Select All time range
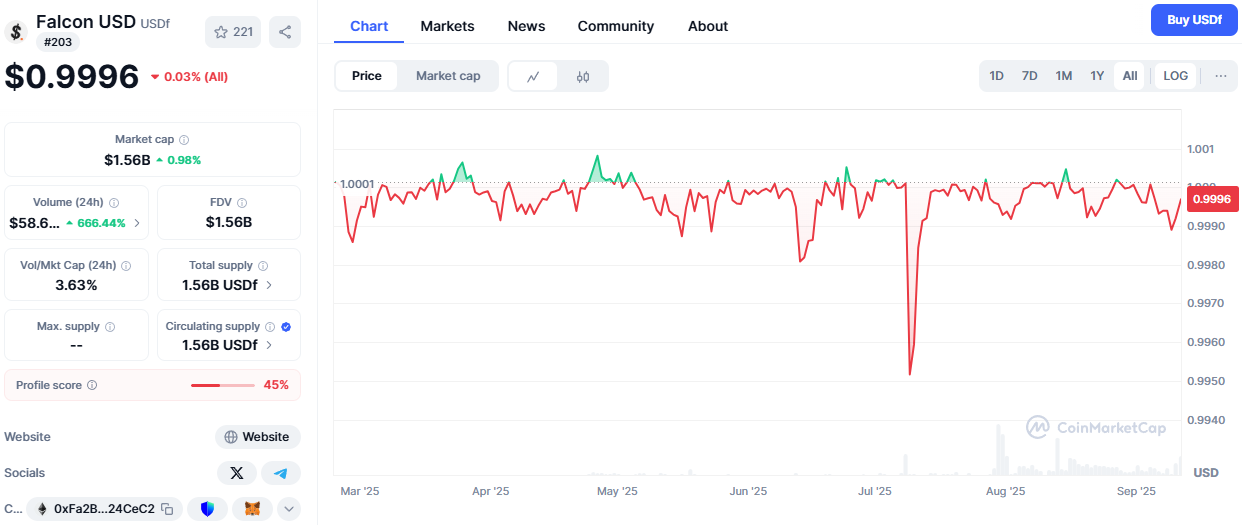1242x525 pixels. pos(1130,76)
